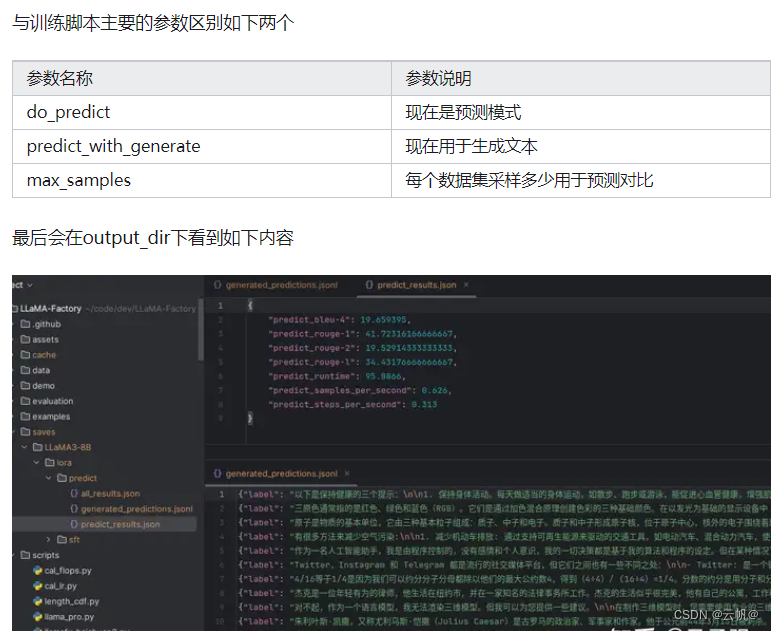
Task: Click the 最后会在output_dir下看到如下内容 paragraph
Action: 153,238
